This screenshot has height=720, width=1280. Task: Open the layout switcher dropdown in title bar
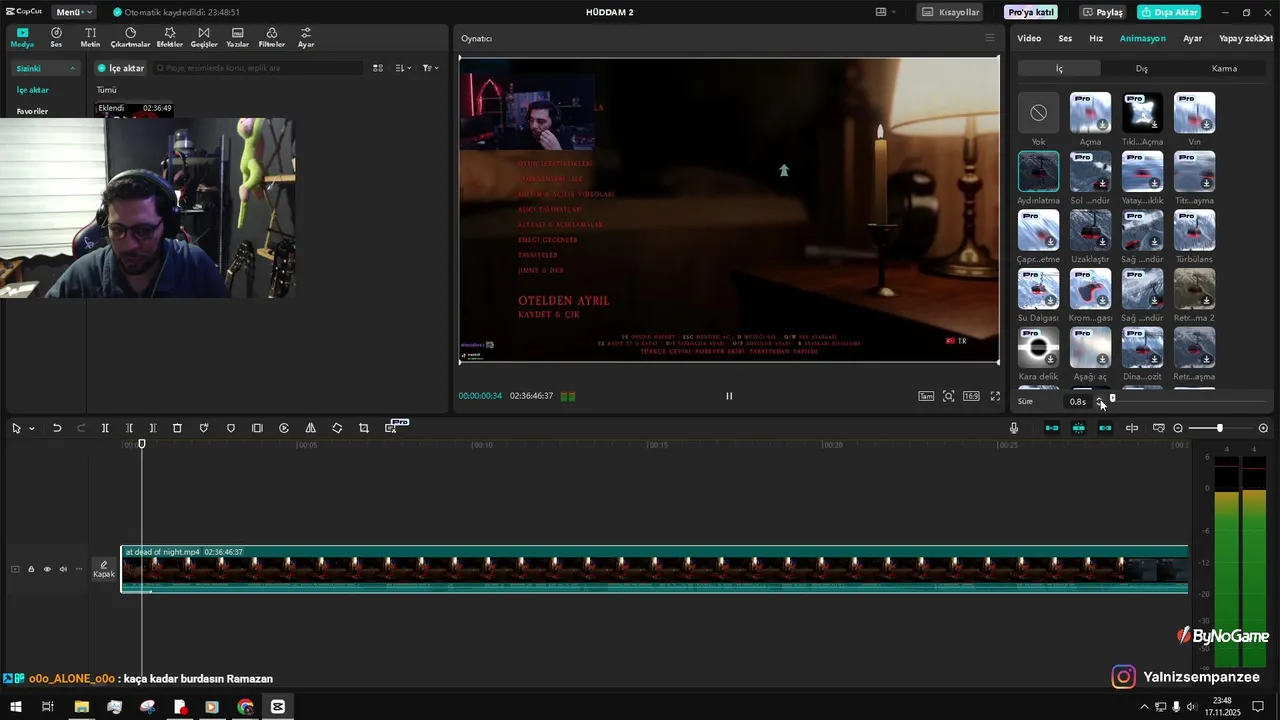[x=886, y=12]
